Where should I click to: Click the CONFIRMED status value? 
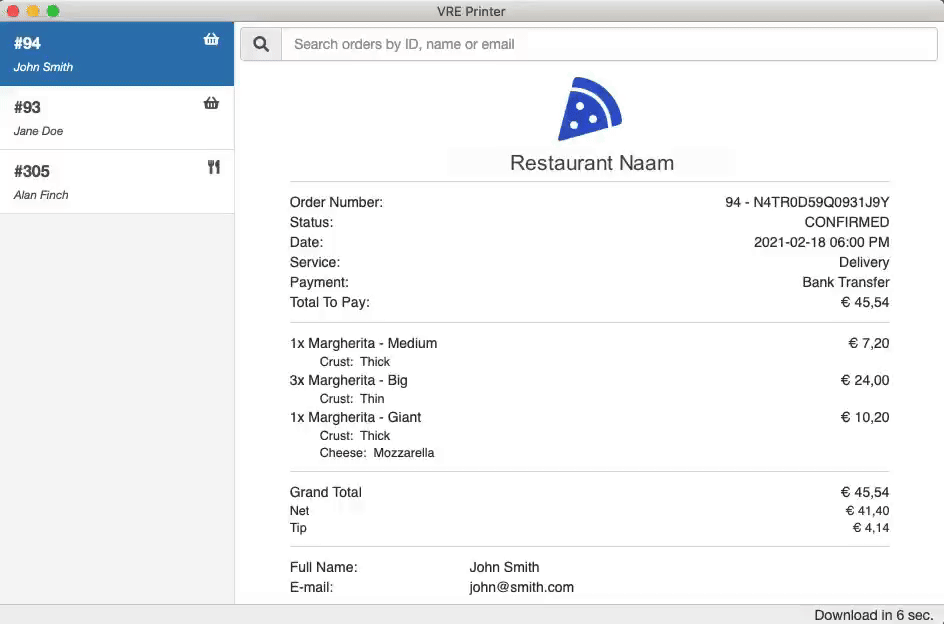click(846, 222)
